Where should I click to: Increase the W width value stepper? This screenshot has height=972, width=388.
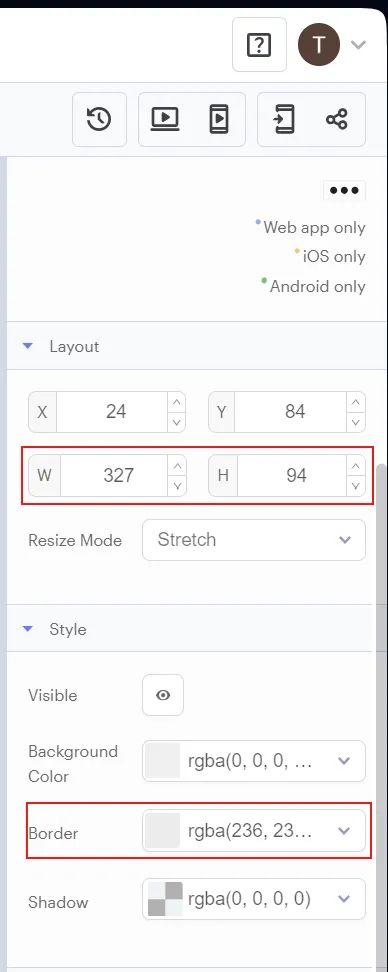[x=177, y=466]
